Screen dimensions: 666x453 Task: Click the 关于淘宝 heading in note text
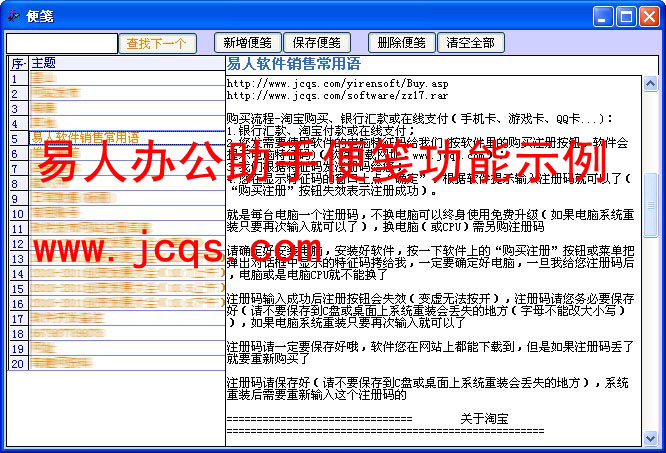484,419
